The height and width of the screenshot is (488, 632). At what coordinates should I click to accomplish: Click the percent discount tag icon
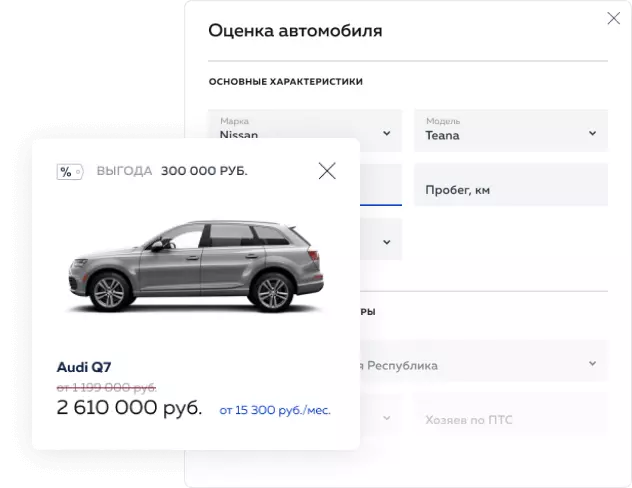pyautogui.click(x=70, y=172)
